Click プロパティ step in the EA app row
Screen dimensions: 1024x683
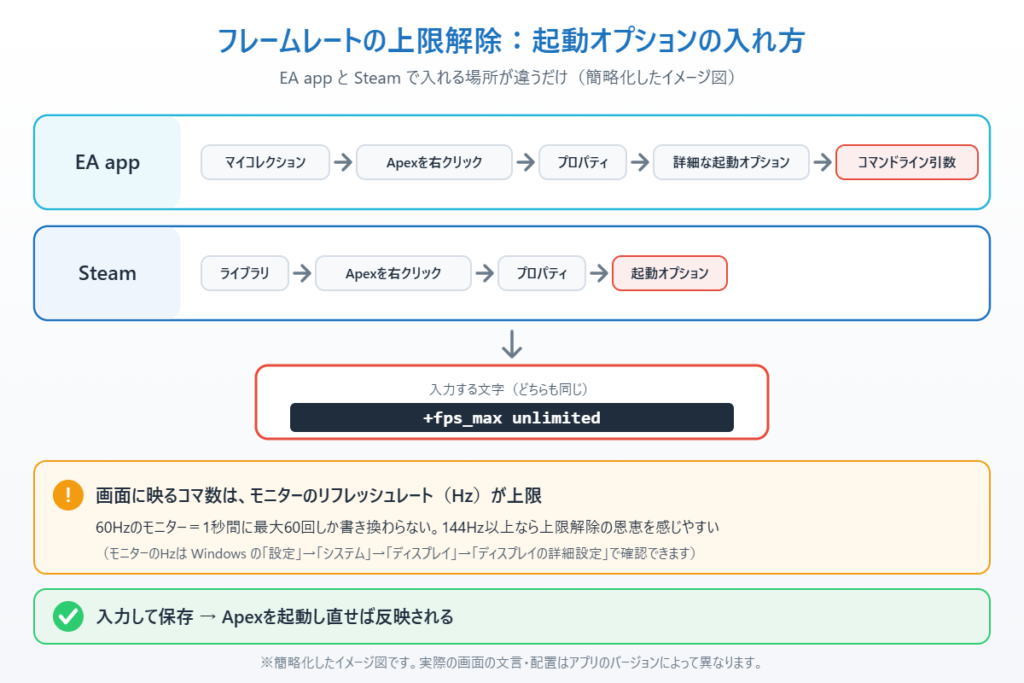tap(583, 162)
